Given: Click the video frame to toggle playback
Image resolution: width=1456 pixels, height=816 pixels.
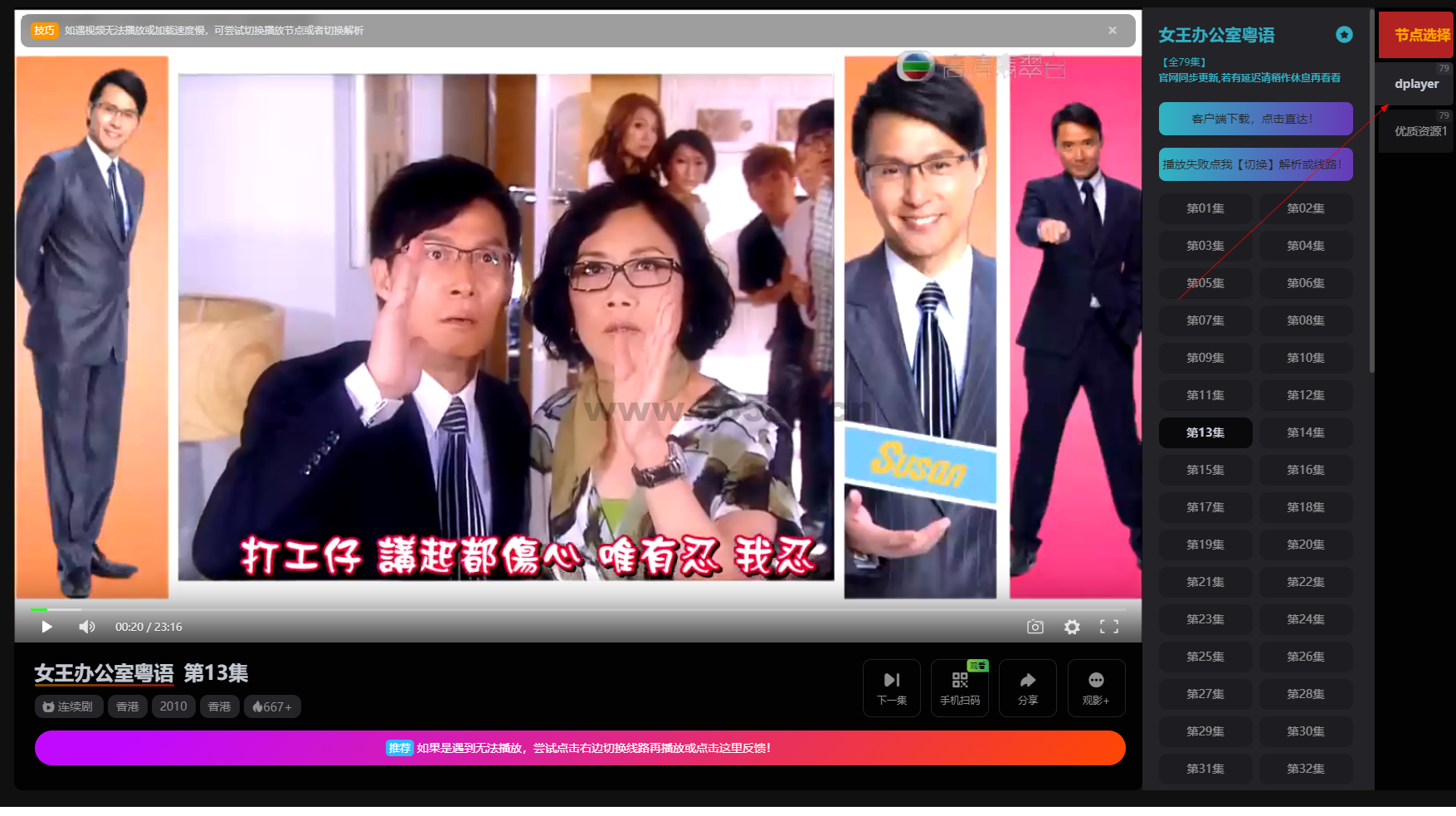Looking at the screenshot, I should [578, 327].
